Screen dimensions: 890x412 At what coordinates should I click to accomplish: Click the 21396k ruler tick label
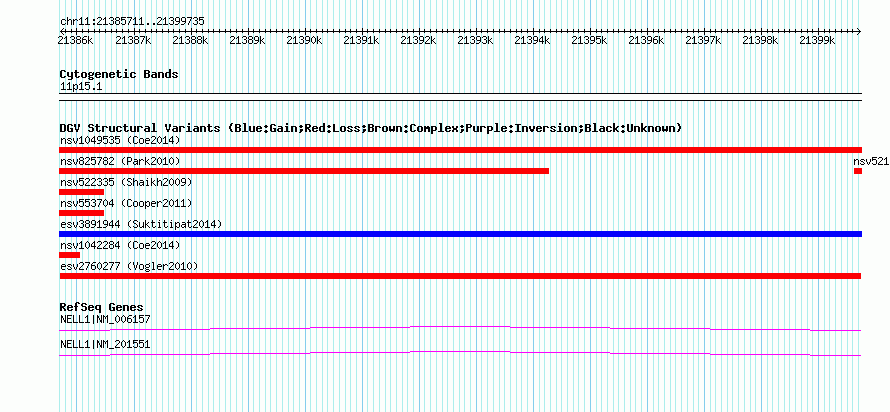click(647, 40)
